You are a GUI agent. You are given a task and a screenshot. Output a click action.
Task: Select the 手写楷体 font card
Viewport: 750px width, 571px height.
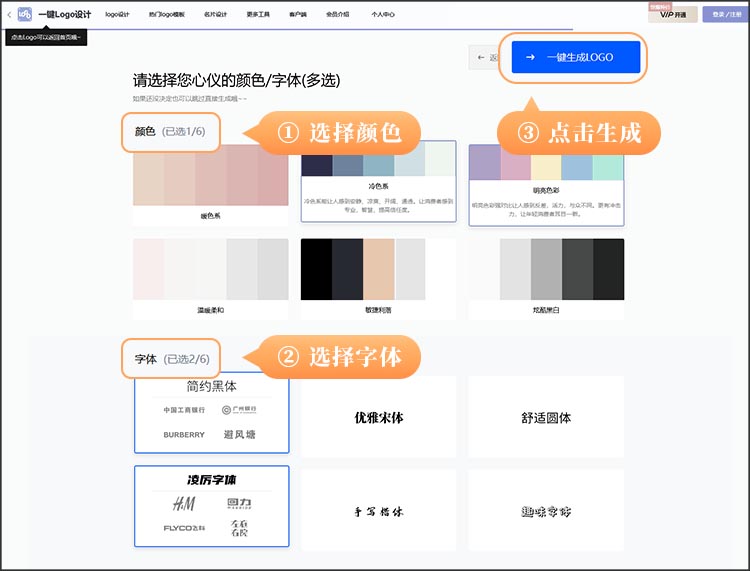378,510
